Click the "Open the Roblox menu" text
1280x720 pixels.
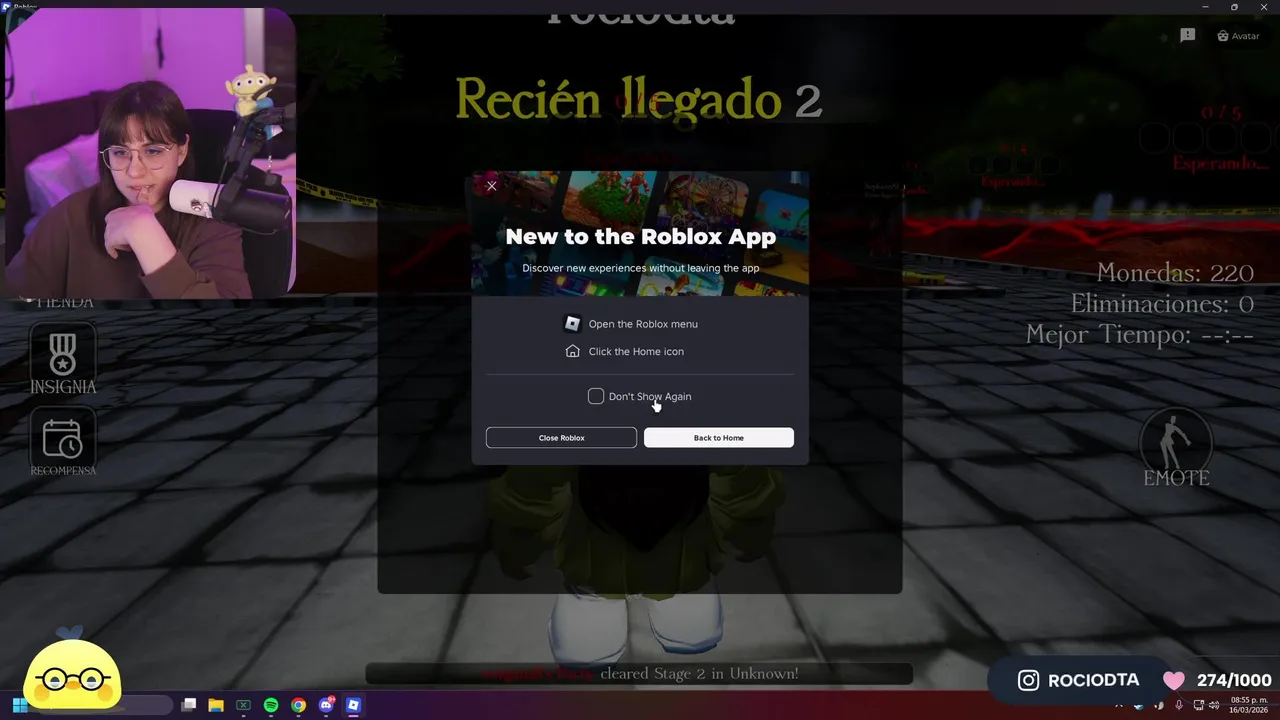coord(643,324)
